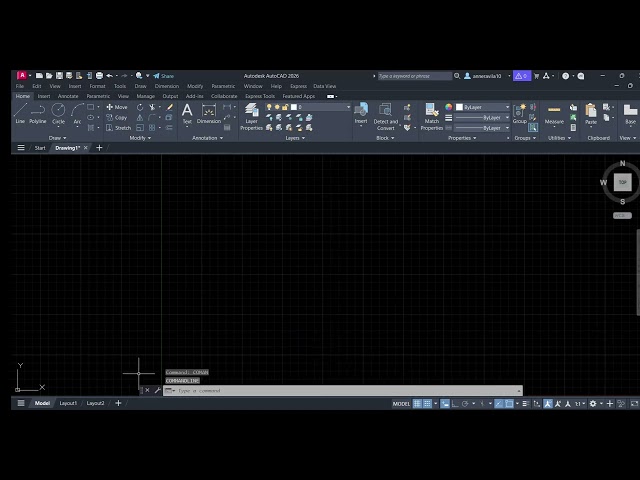Image resolution: width=640 pixels, height=480 pixels.
Task: Expand the Draw panel
Action: point(57,138)
